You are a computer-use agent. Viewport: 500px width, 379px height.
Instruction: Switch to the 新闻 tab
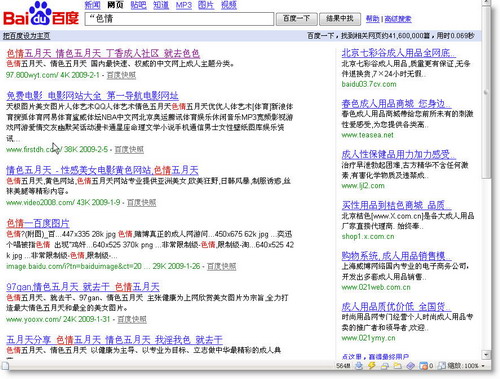pos(92,5)
